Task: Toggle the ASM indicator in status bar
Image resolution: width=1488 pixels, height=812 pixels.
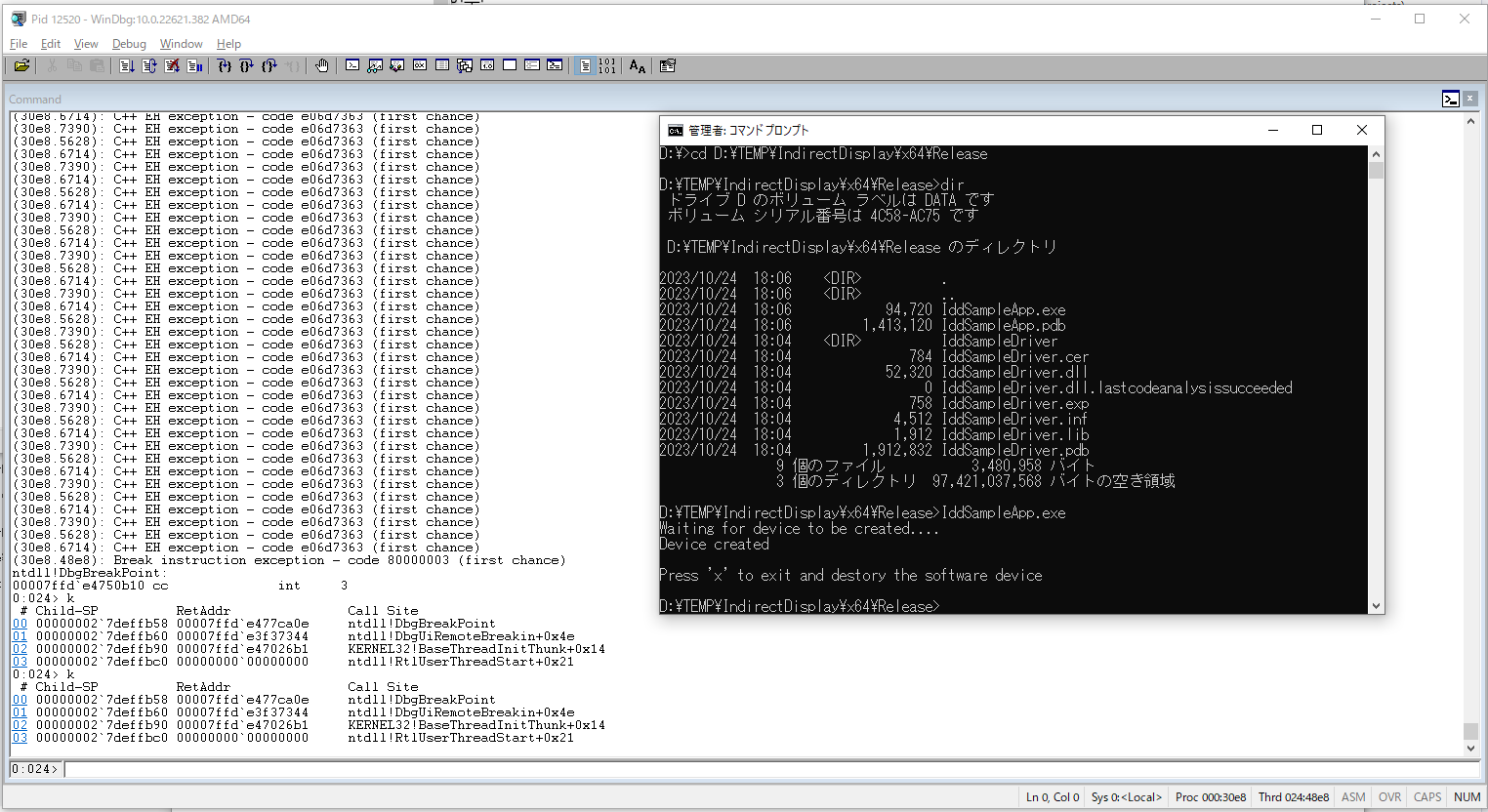Action: point(1353,796)
